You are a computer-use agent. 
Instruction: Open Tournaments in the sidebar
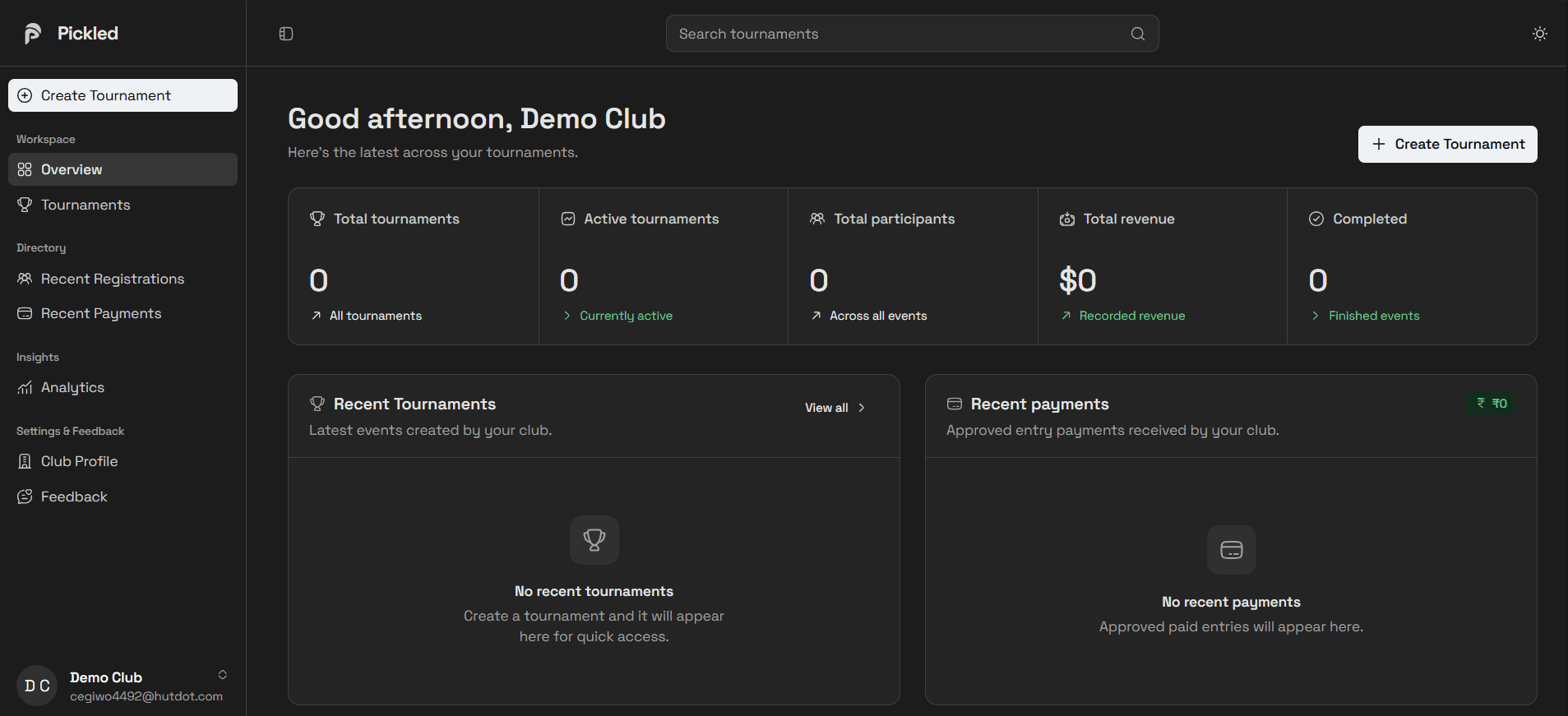tap(123, 205)
